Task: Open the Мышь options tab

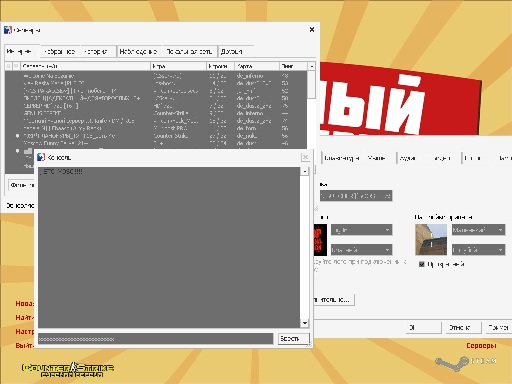Action: (x=376, y=158)
